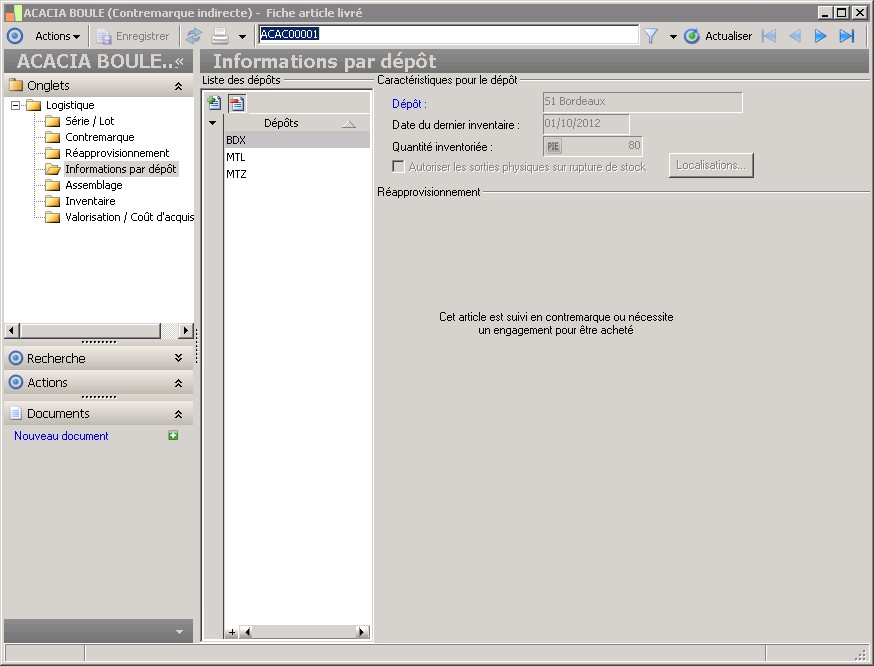Go to the first record
This screenshot has width=874, height=666.
(x=769, y=36)
